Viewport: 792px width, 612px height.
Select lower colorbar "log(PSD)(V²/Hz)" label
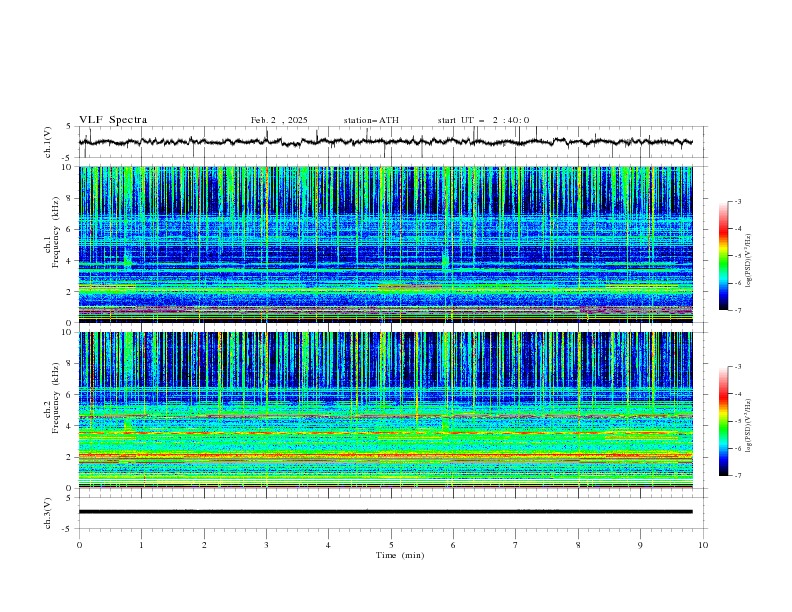click(x=749, y=425)
